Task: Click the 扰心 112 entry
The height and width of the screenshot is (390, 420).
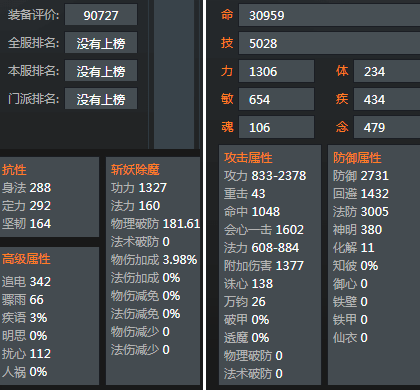Action: click(x=26, y=354)
